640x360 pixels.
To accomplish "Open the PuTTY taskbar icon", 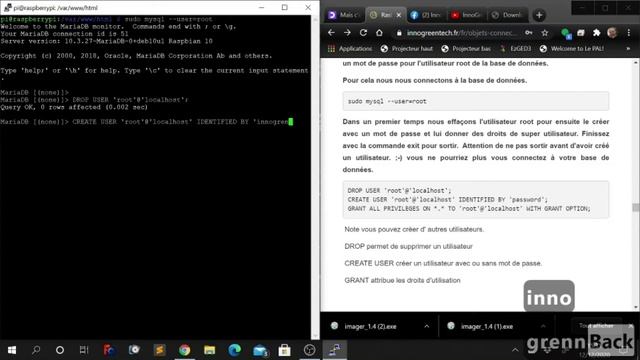I will (335, 350).
